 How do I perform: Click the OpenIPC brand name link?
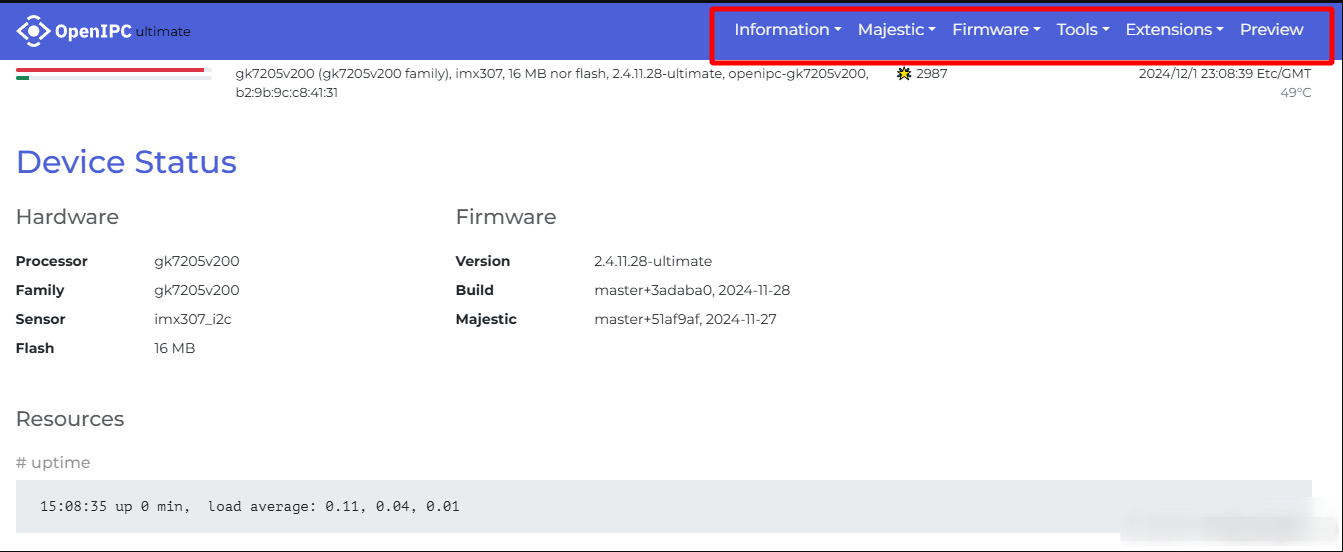point(93,31)
